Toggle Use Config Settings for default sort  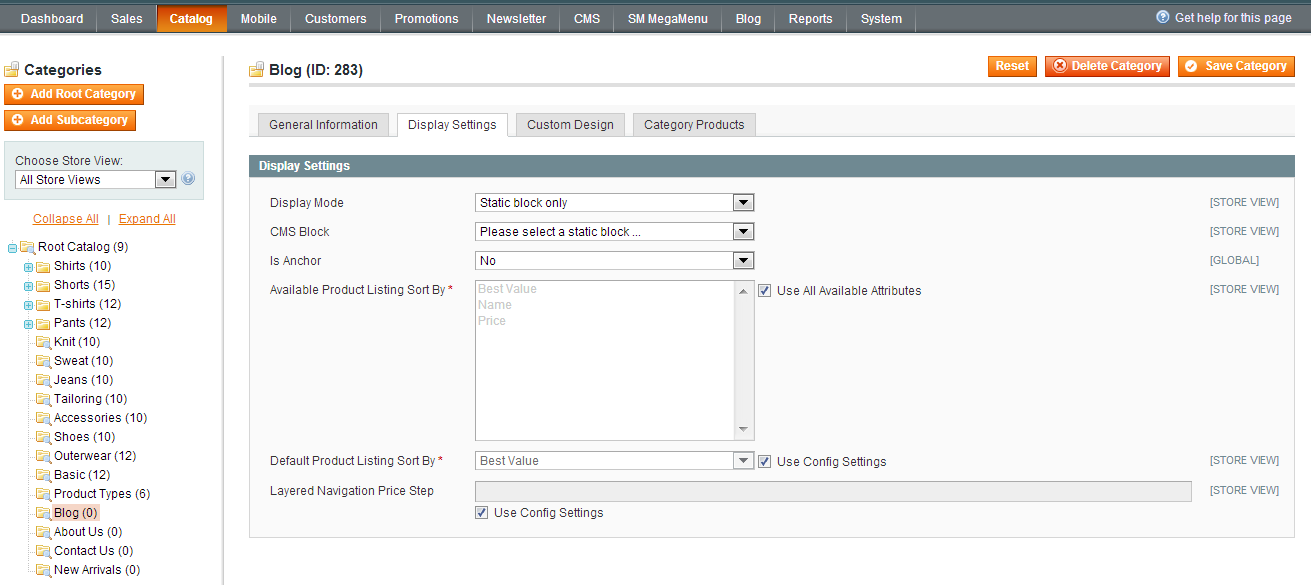[x=765, y=462]
